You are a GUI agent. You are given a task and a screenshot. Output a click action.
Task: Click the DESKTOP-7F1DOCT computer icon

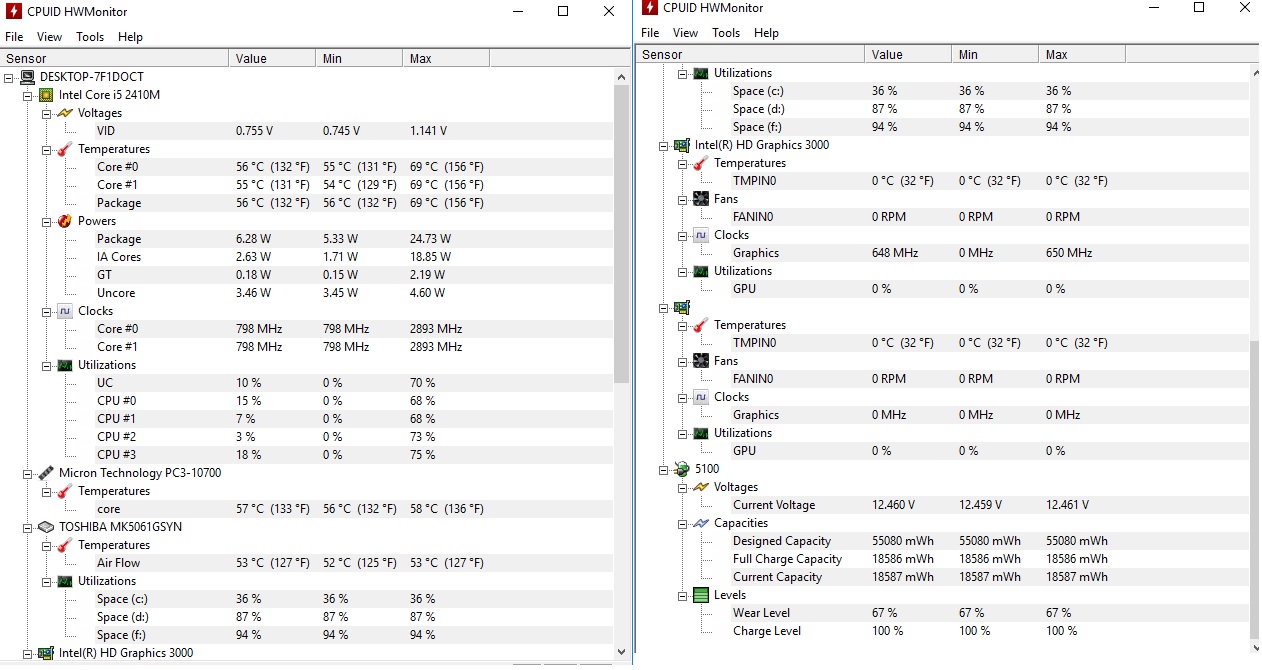click(x=28, y=77)
